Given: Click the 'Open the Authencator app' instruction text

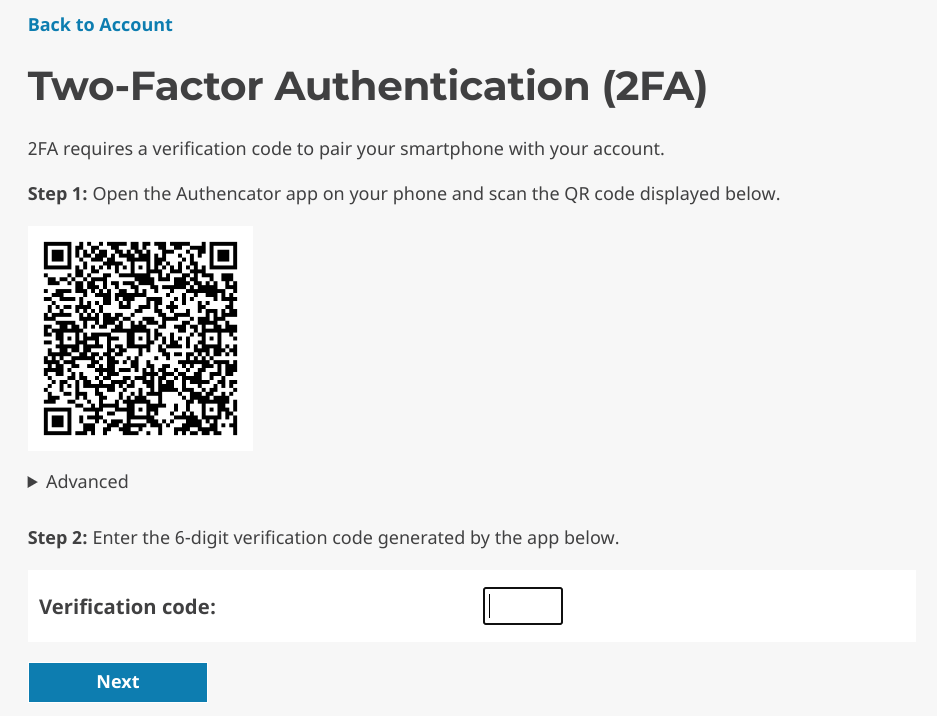Looking at the screenshot, I should [436, 194].
